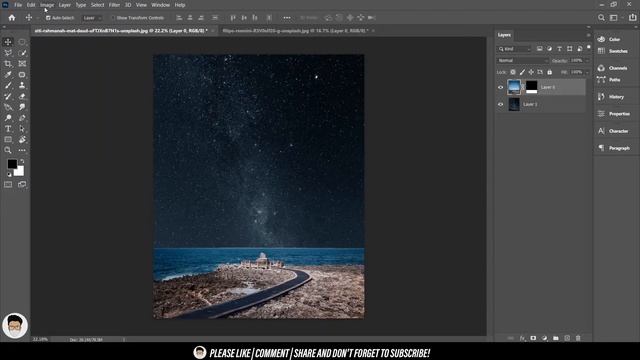The width and height of the screenshot is (640, 360).
Task: Toggle the Auto-Select checkbox
Action: (48, 18)
